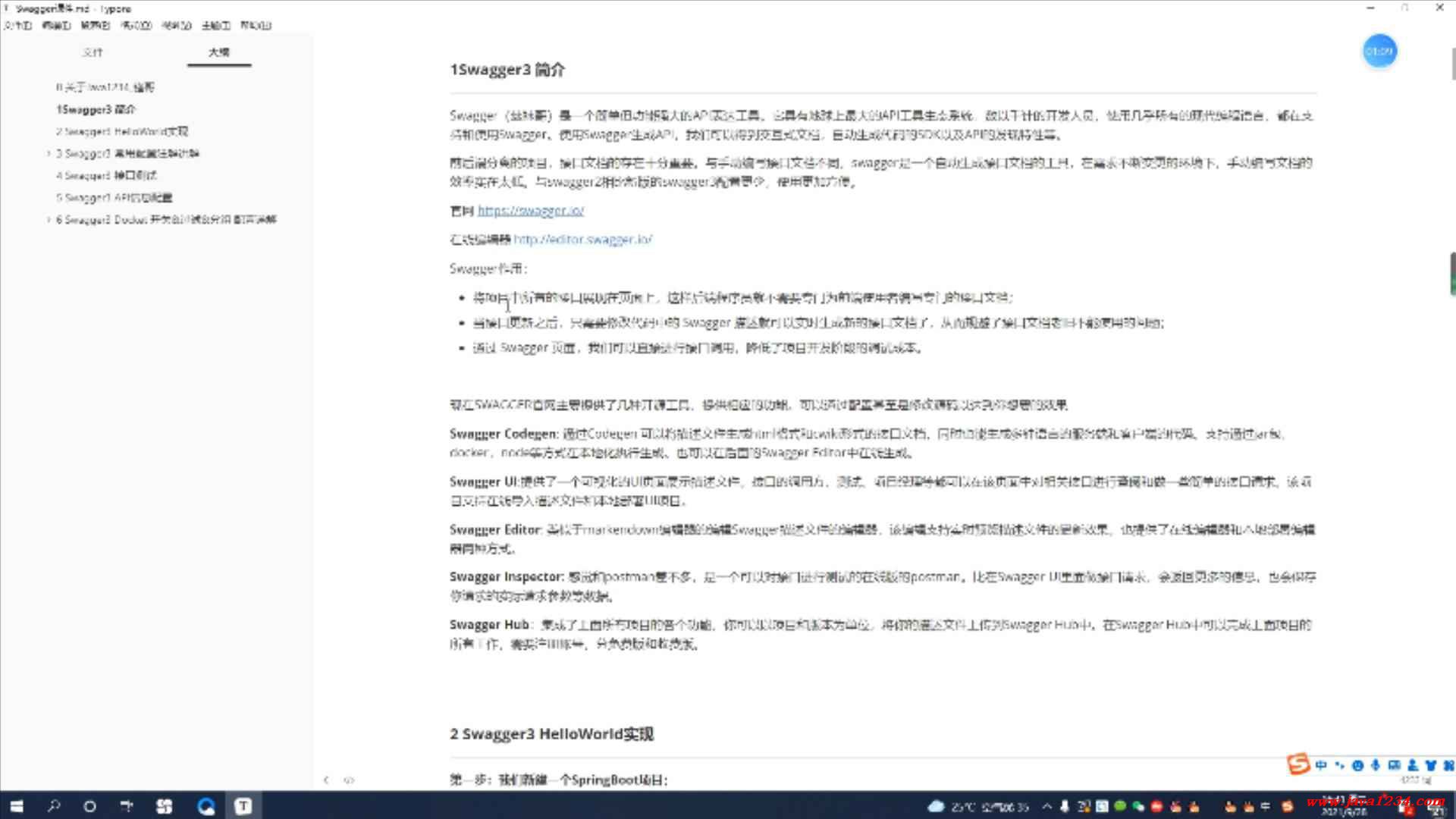Open Sogou skin shirt icon

[1430, 765]
